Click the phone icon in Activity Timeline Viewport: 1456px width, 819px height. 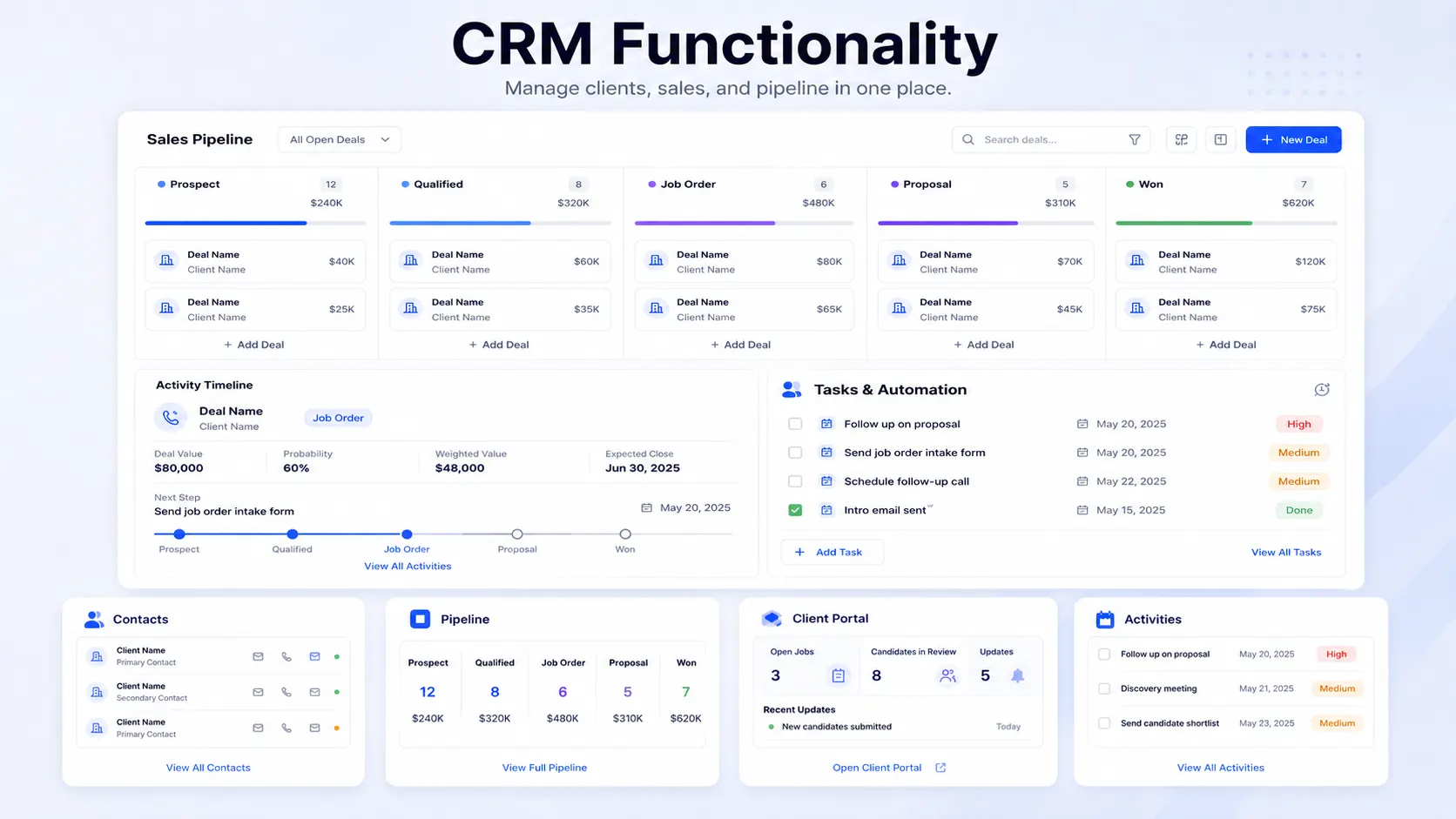point(171,418)
